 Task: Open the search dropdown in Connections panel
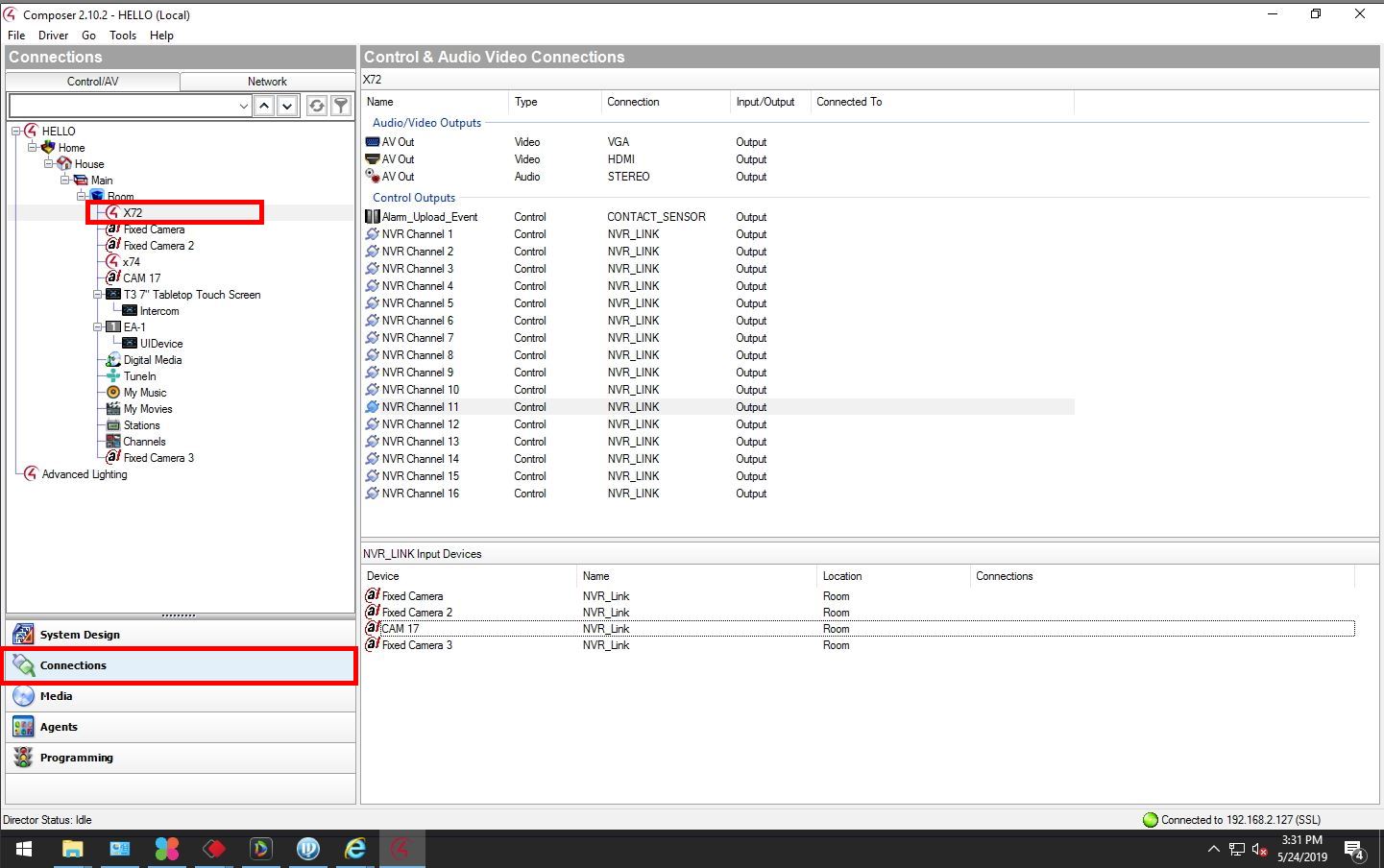(243, 106)
